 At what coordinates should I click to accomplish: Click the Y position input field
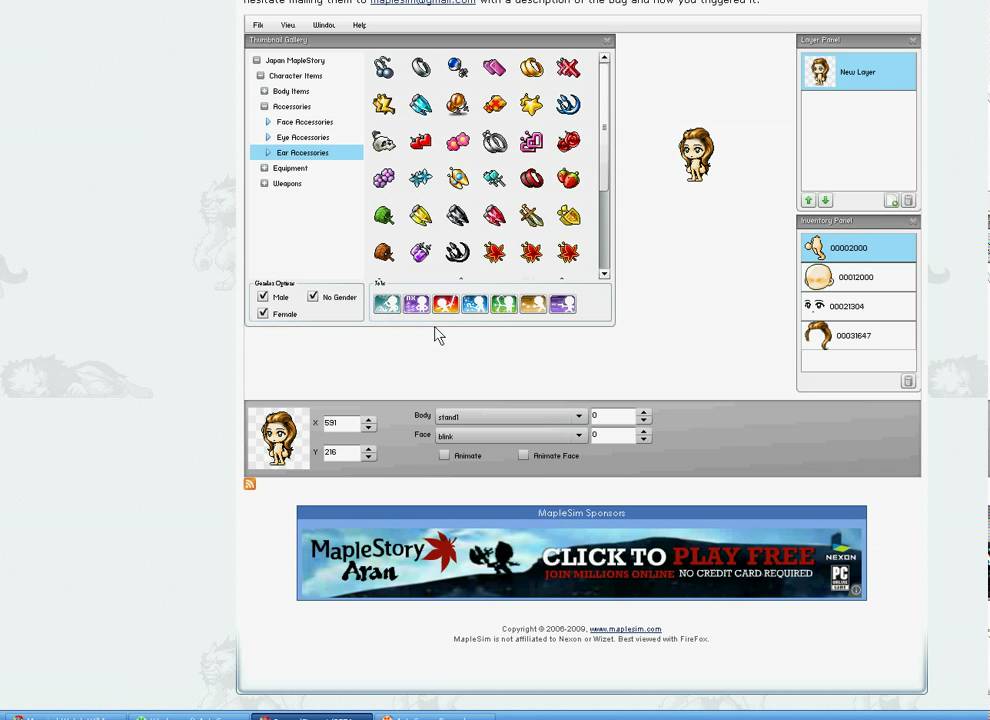tap(342, 452)
